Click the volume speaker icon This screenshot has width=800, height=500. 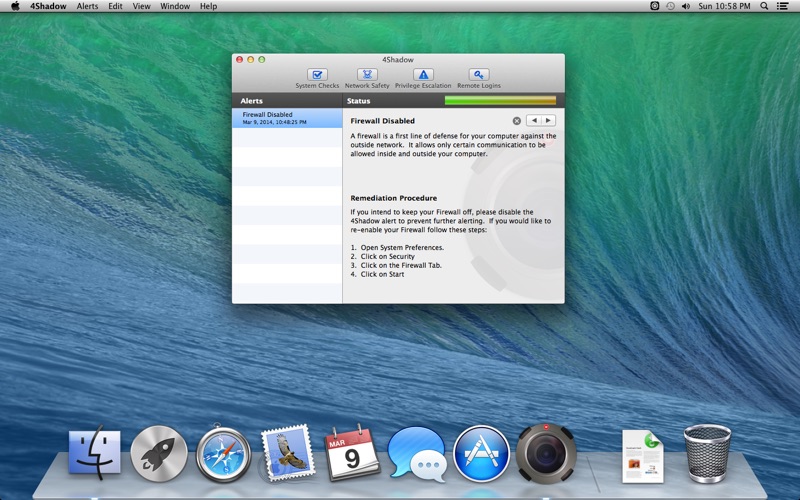click(686, 6)
